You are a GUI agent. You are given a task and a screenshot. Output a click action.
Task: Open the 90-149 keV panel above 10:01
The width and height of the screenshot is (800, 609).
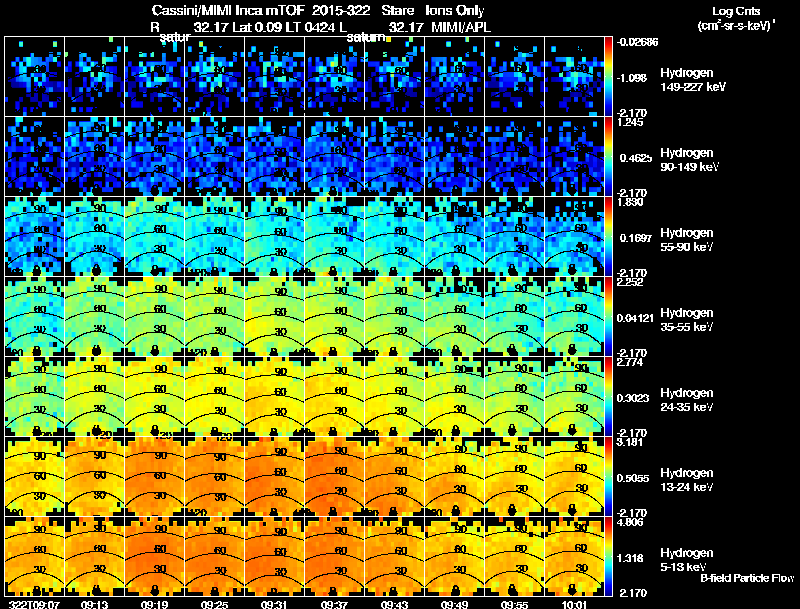(574, 156)
